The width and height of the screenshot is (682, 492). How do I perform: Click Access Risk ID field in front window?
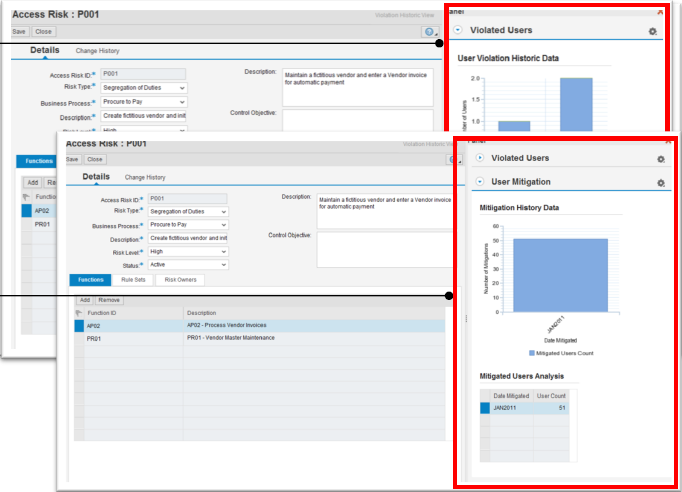(187, 198)
